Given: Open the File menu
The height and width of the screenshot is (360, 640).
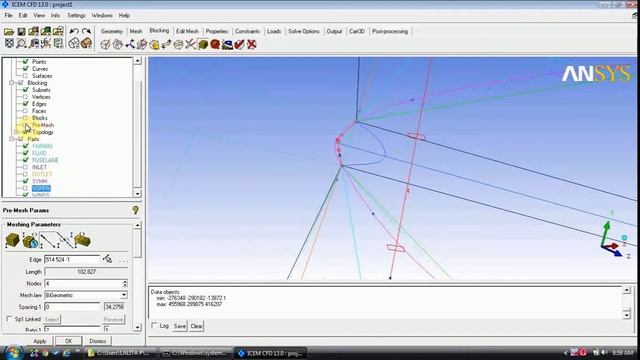Looking at the screenshot, I should (9, 16).
